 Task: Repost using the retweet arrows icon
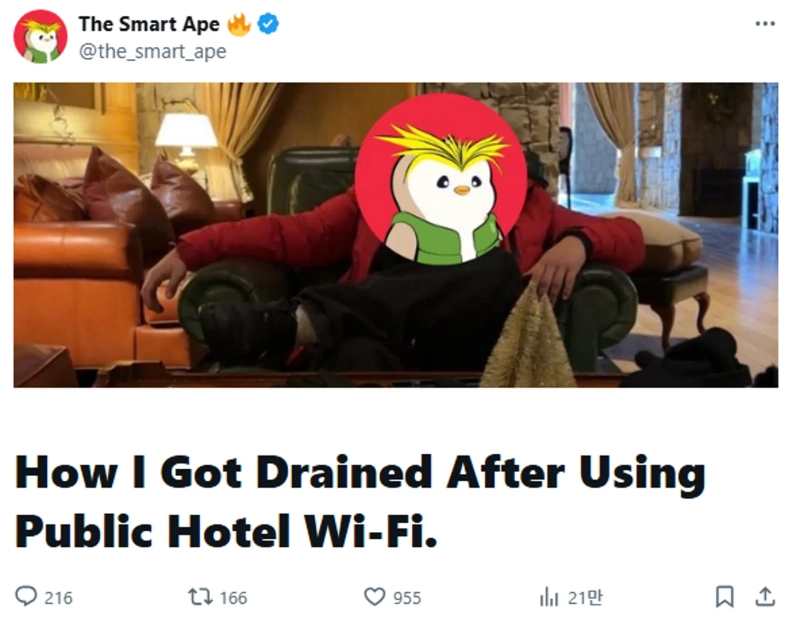(x=200, y=596)
